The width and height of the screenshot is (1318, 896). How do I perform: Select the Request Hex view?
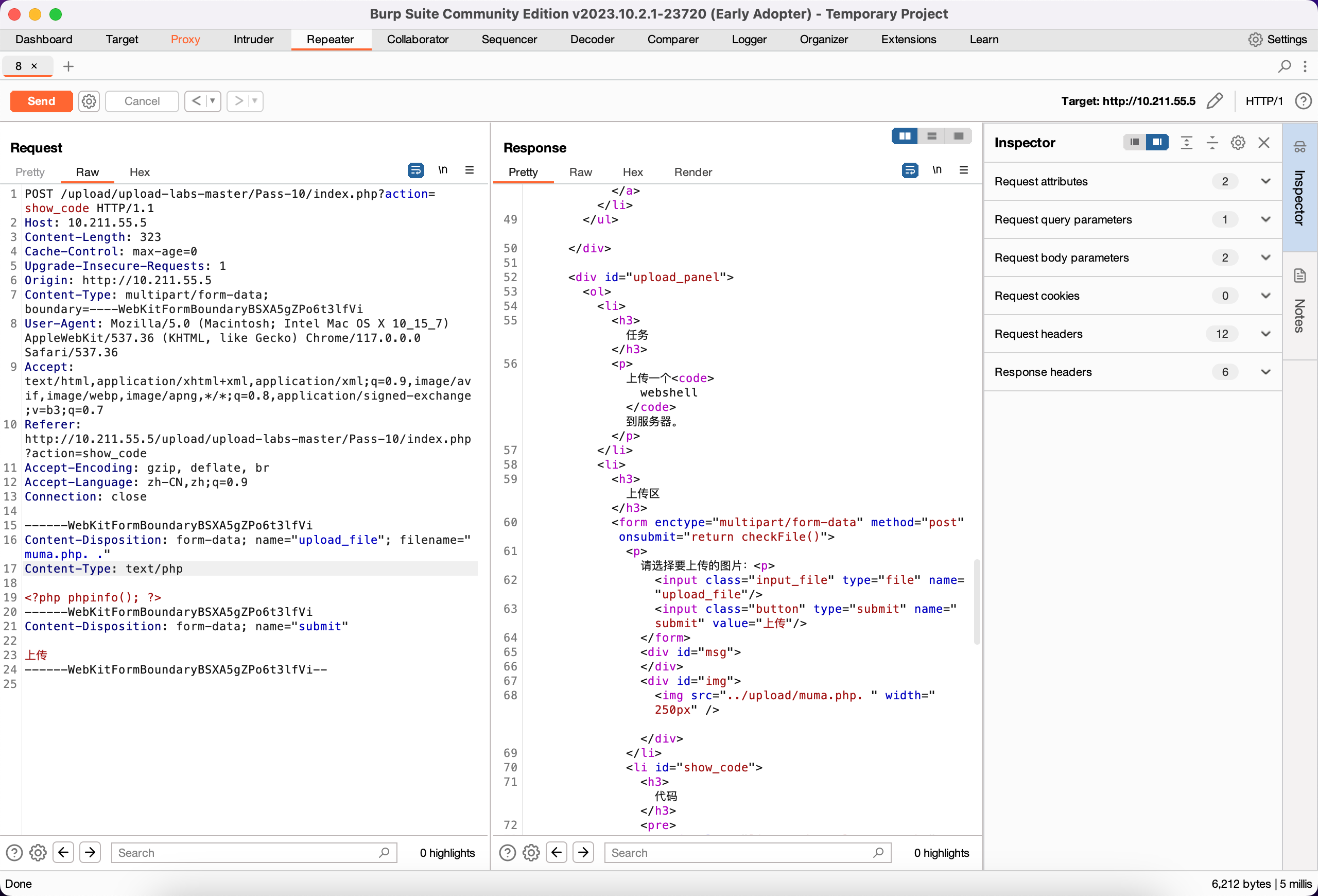(x=140, y=172)
